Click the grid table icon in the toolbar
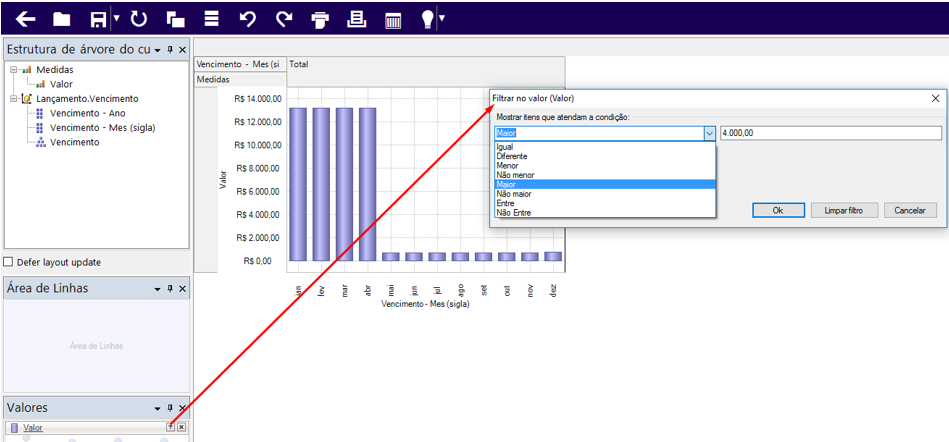949x442 pixels. pyautogui.click(x=393, y=21)
